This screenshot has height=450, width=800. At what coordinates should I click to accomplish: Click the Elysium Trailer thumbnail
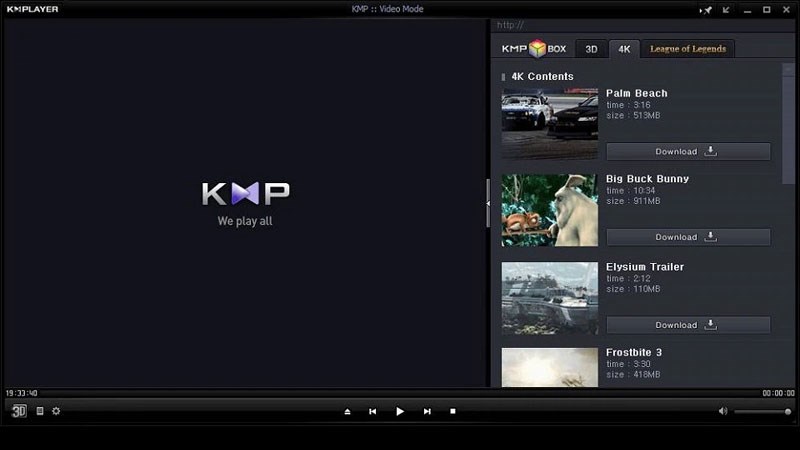coord(549,298)
